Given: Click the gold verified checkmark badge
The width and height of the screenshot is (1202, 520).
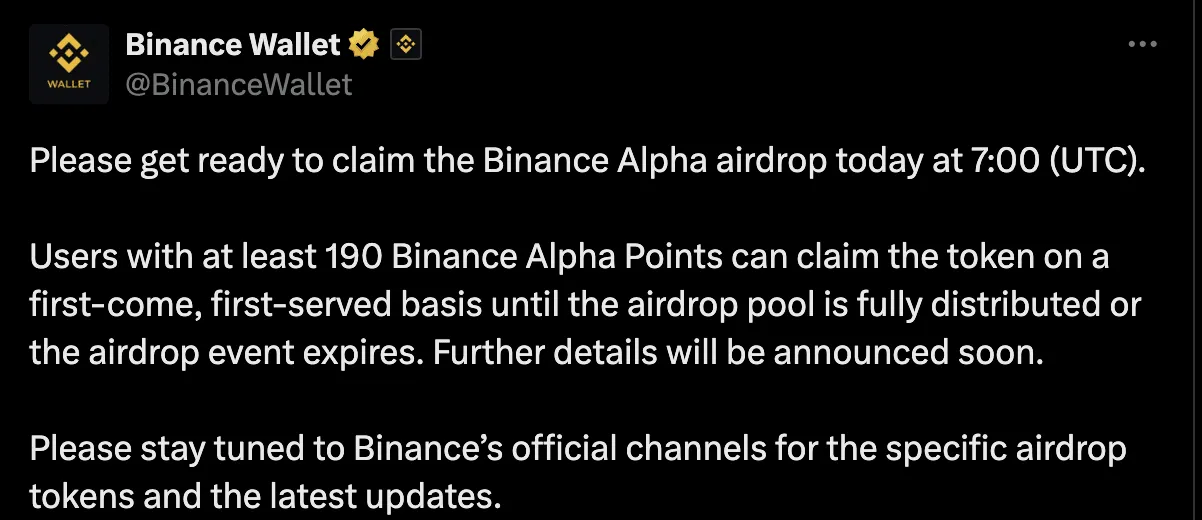Looking at the screenshot, I should [x=364, y=44].
